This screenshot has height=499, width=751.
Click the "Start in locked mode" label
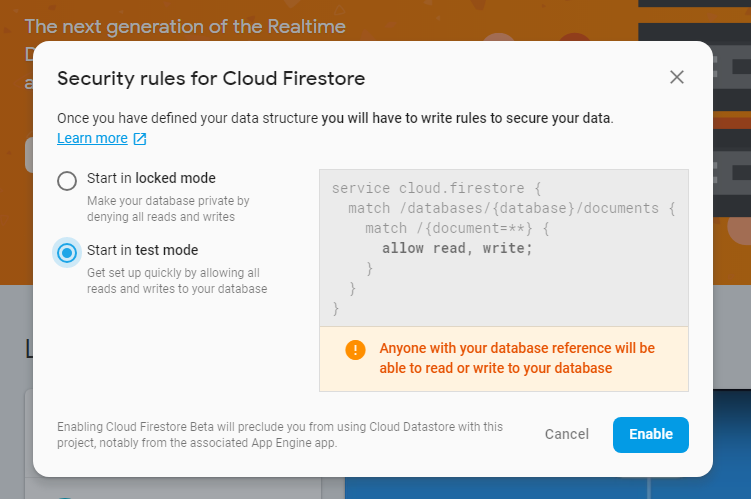tap(151, 178)
